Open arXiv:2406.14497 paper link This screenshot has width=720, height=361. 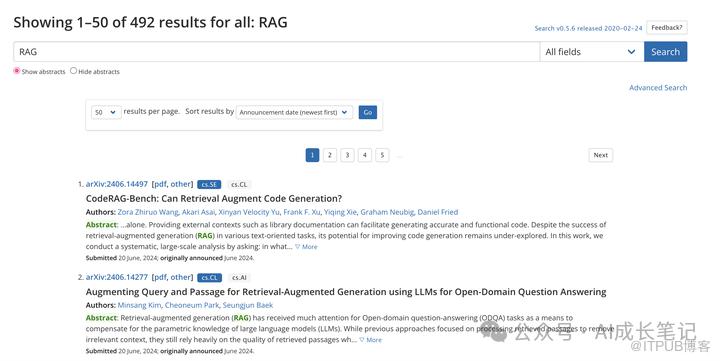point(117,184)
